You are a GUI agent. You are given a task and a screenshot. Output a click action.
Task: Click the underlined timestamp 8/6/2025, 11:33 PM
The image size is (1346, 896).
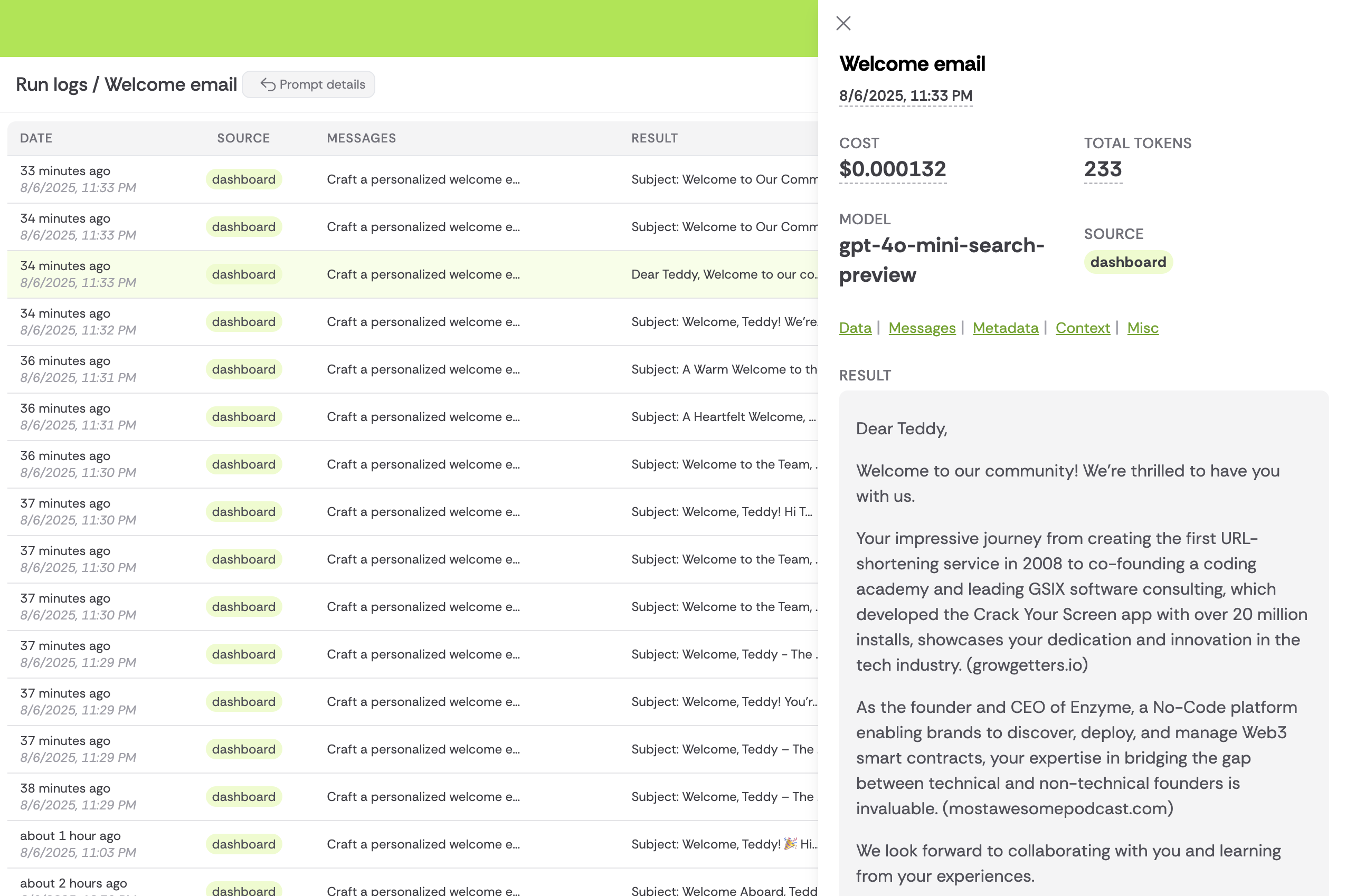pyautogui.click(x=905, y=96)
